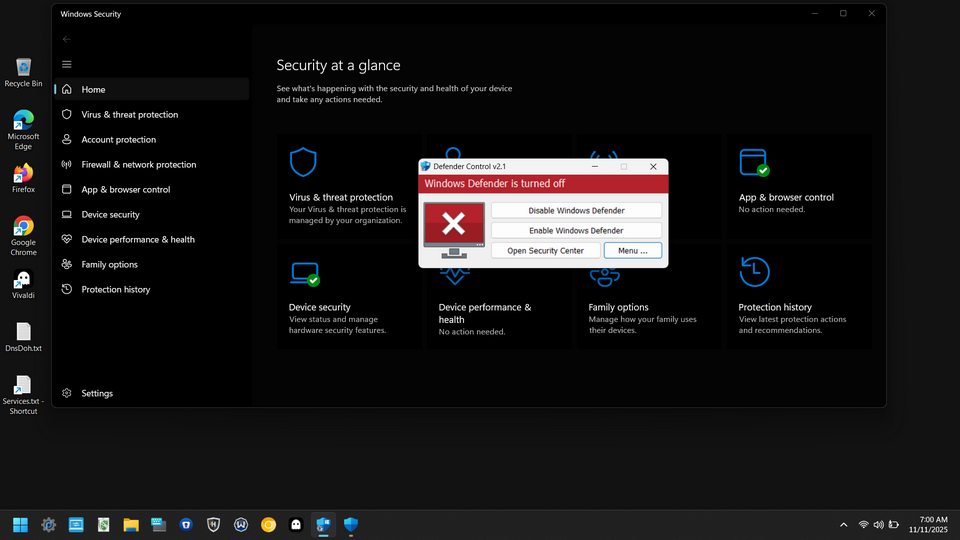This screenshot has width=960, height=540.
Task: Click Disable Windows Defender button
Action: click(x=576, y=211)
